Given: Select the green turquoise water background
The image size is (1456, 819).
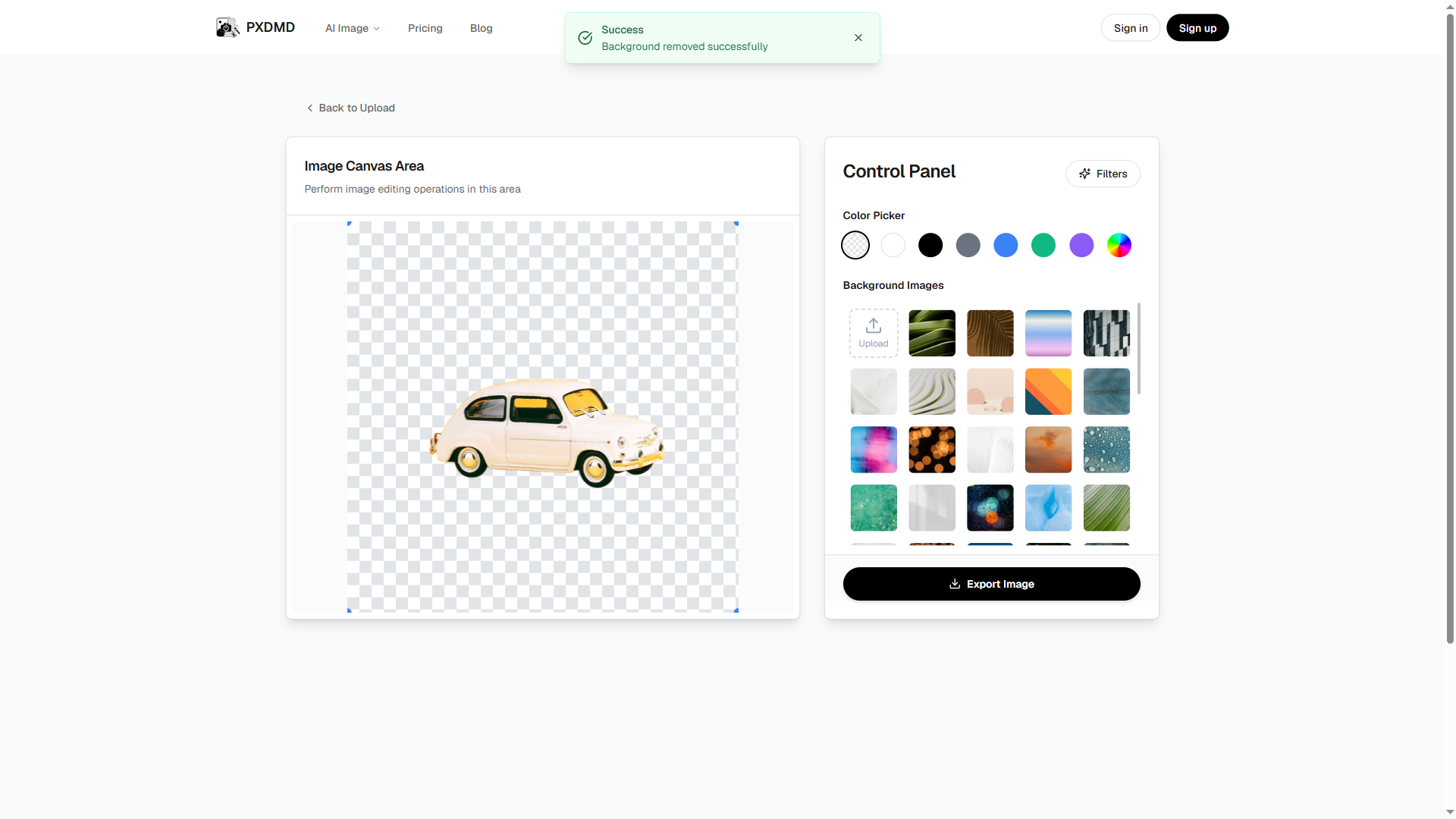Looking at the screenshot, I should [x=874, y=508].
